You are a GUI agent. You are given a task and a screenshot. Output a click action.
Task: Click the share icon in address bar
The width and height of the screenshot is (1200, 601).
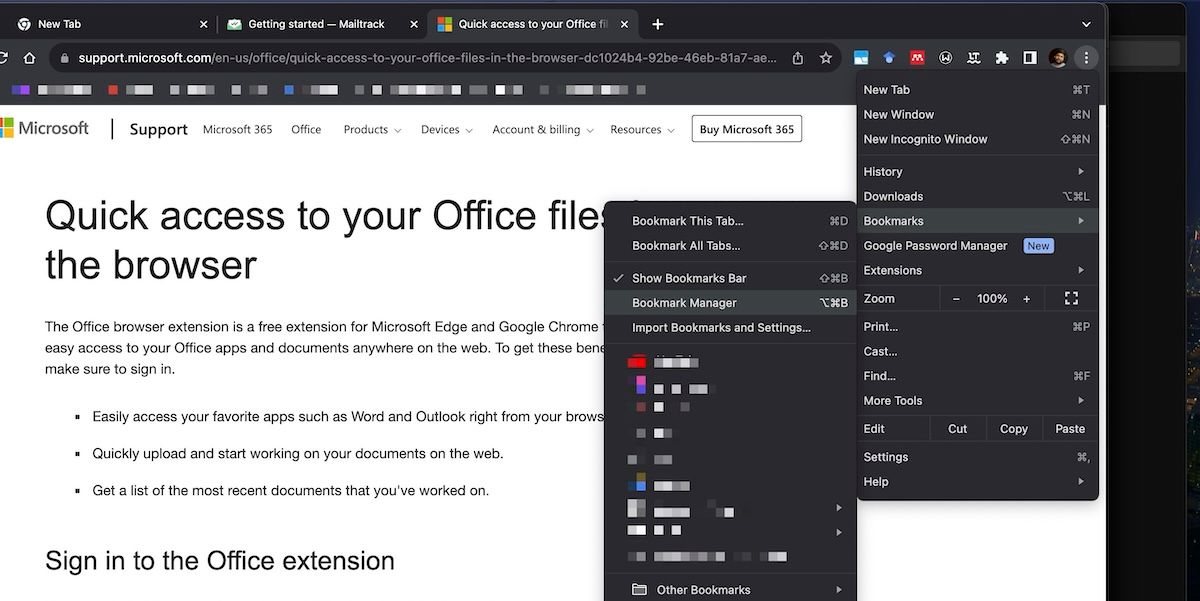click(797, 58)
